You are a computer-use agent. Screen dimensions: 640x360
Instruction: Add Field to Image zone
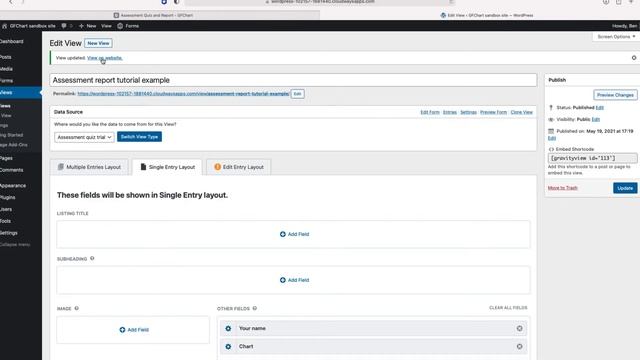point(134,330)
